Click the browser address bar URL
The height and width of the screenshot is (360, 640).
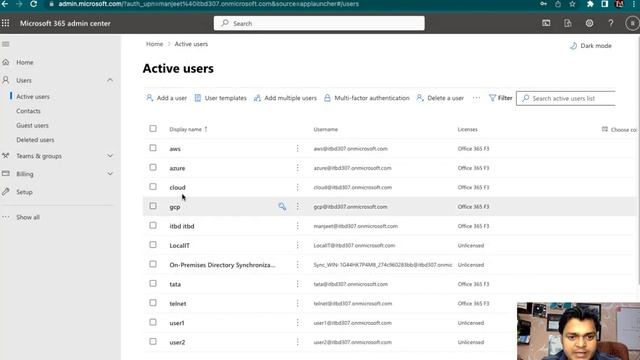[208, 4]
